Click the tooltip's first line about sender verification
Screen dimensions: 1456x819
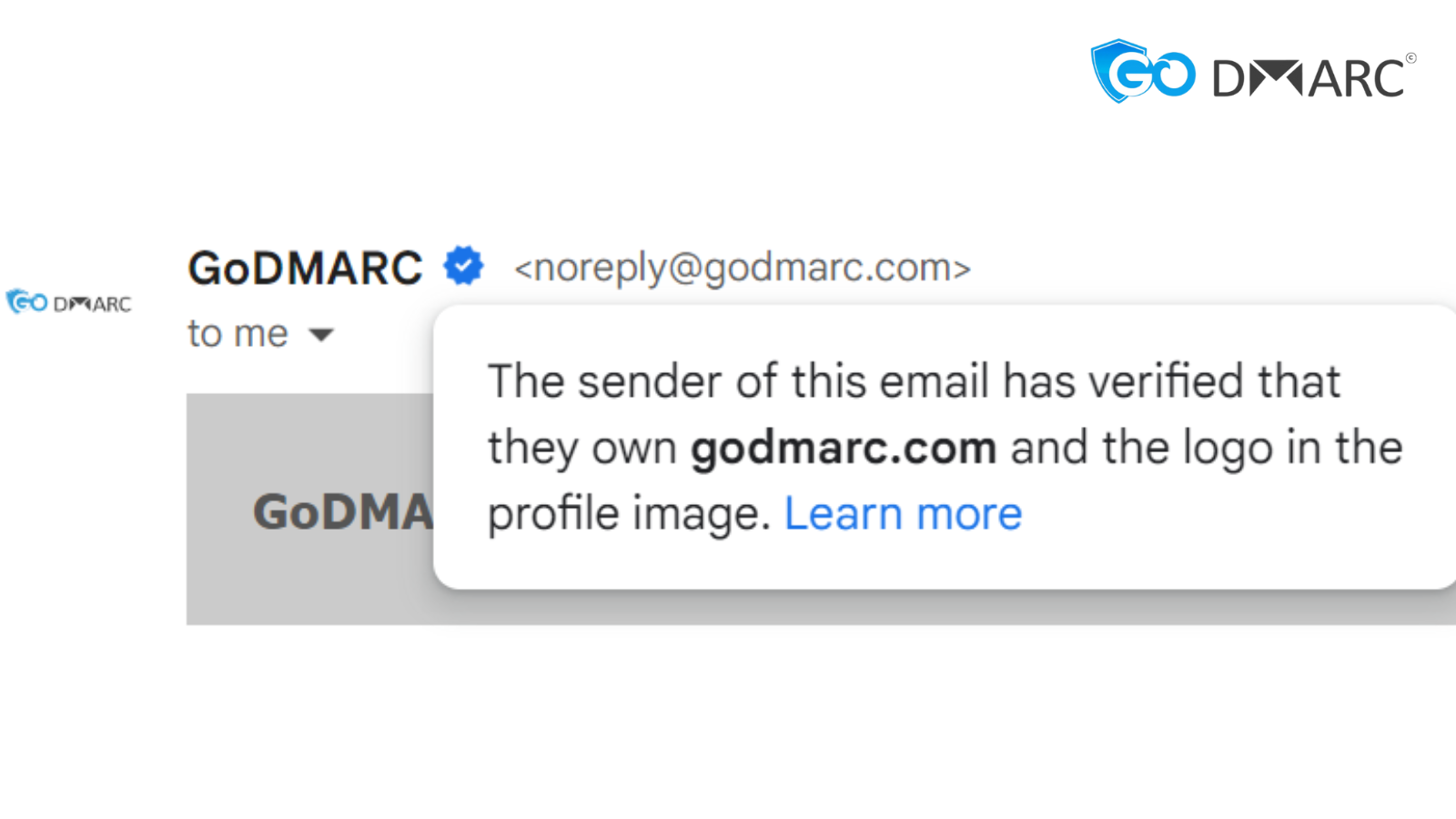coord(914,380)
